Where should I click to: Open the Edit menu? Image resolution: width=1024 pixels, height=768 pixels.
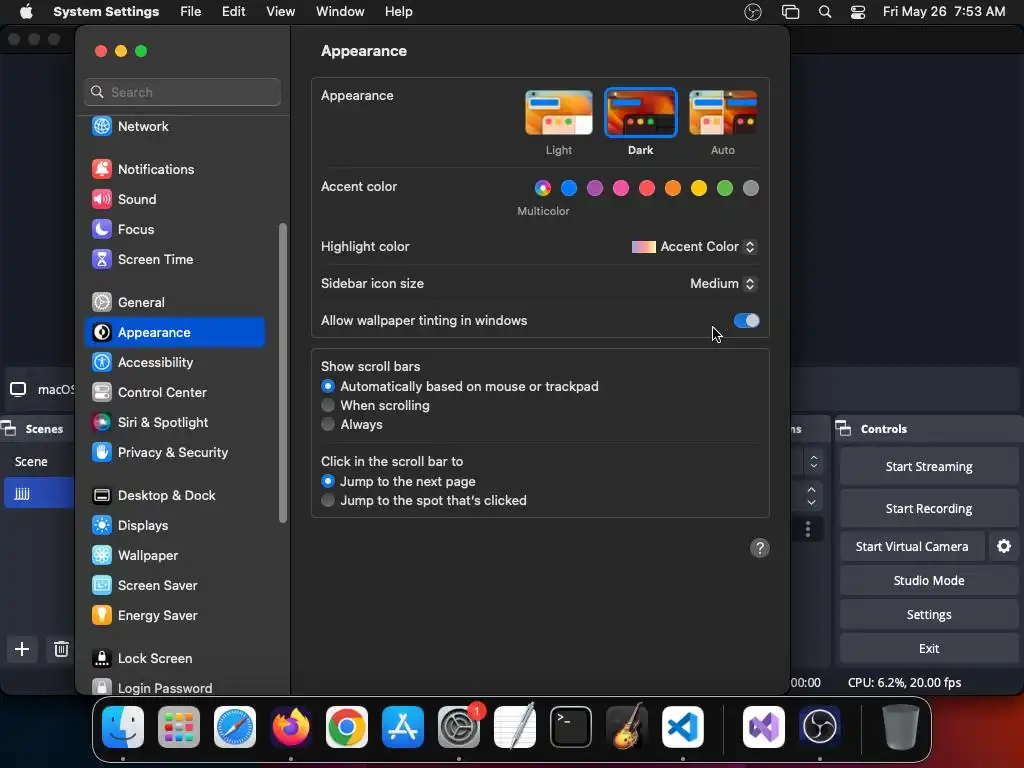[x=233, y=12]
